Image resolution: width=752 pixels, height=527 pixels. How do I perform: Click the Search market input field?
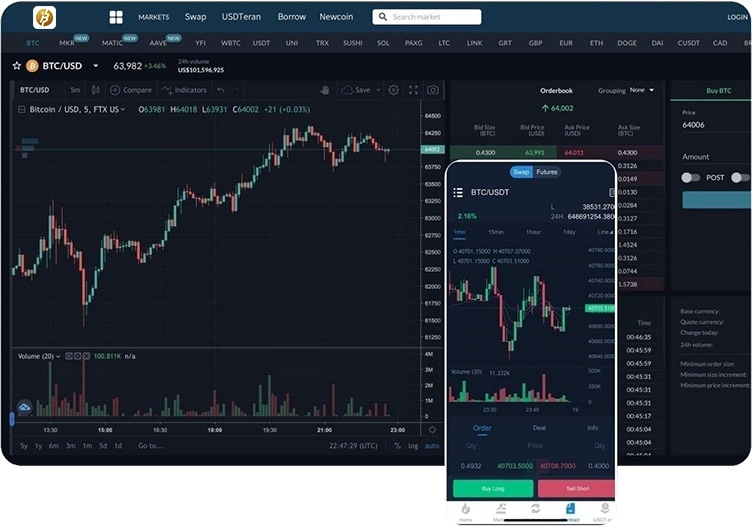pyautogui.click(x=427, y=17)
